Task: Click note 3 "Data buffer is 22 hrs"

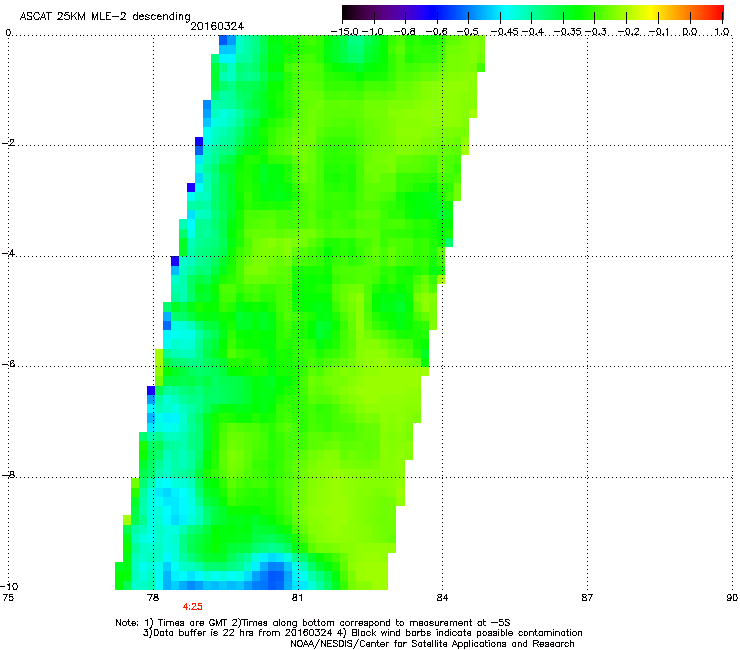Action: coord(237,633)
